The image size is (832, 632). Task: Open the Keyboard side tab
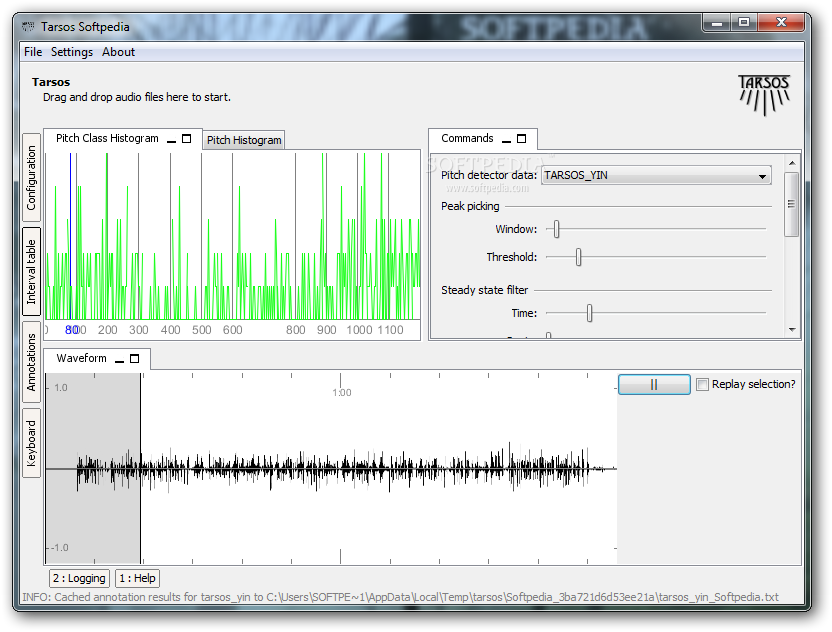tap(31, 443)
